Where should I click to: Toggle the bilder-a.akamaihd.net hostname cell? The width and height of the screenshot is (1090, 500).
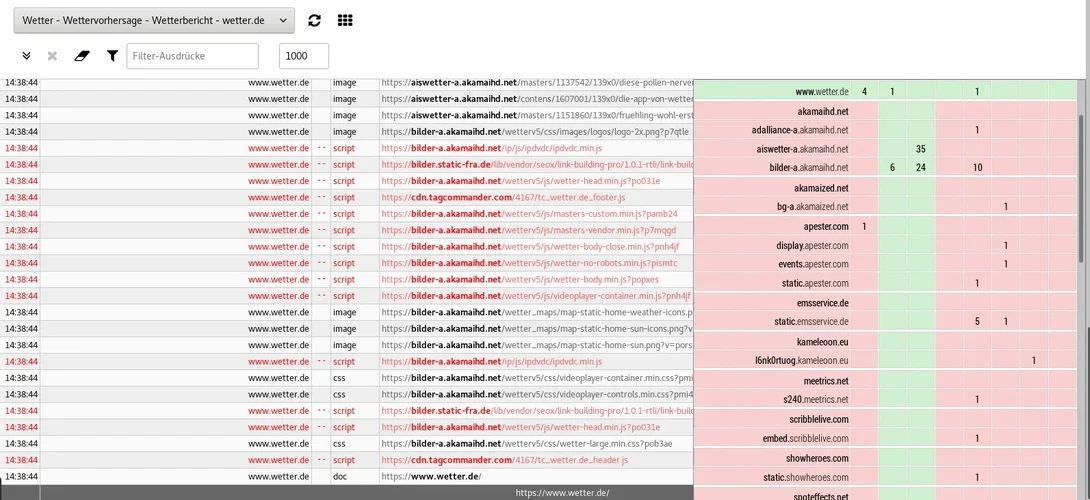coord(772,168)
